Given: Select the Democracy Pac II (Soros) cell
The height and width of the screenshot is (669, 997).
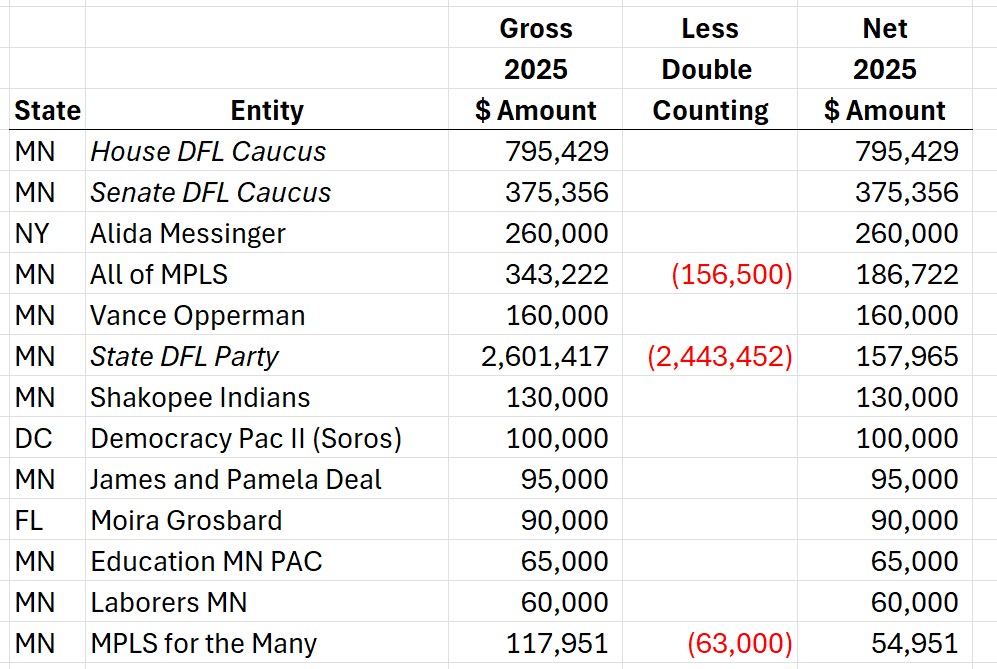Looking at the screenshot, I should 266,438.
